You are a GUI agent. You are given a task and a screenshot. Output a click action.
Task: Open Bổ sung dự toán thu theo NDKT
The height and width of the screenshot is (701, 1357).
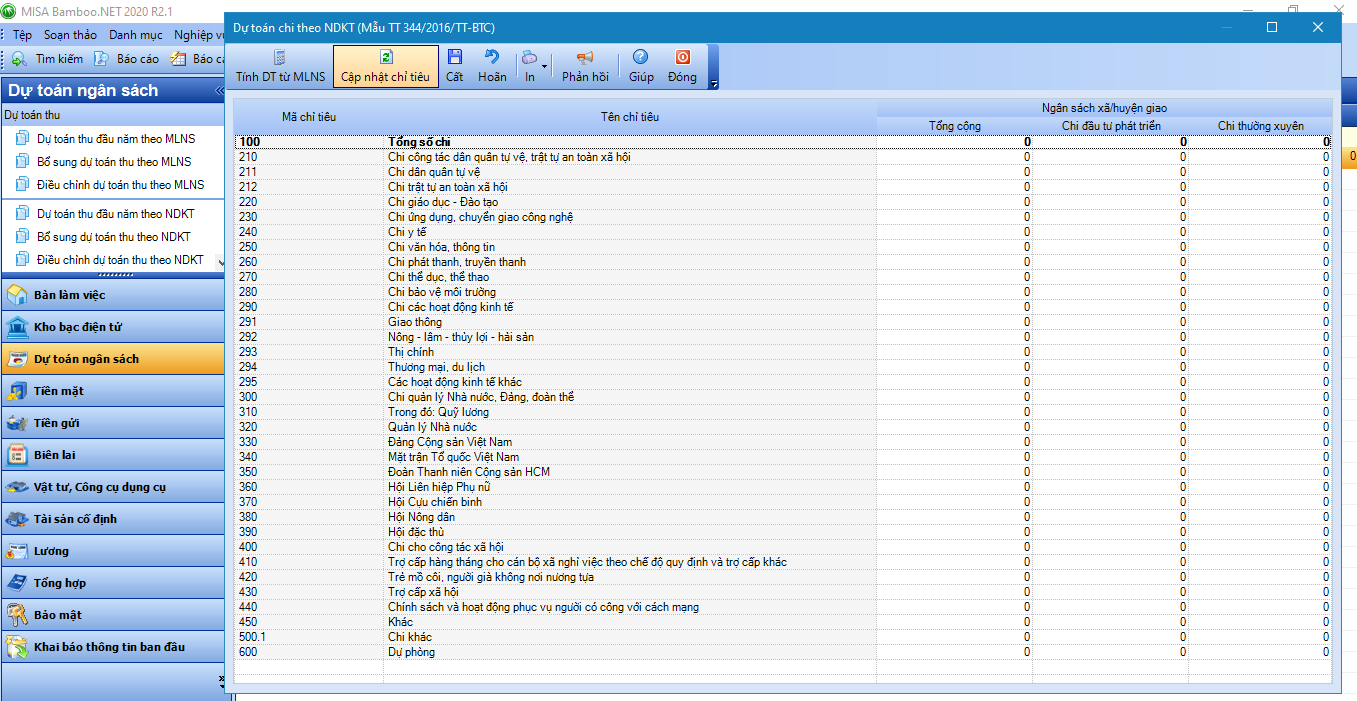coord(113,237)
